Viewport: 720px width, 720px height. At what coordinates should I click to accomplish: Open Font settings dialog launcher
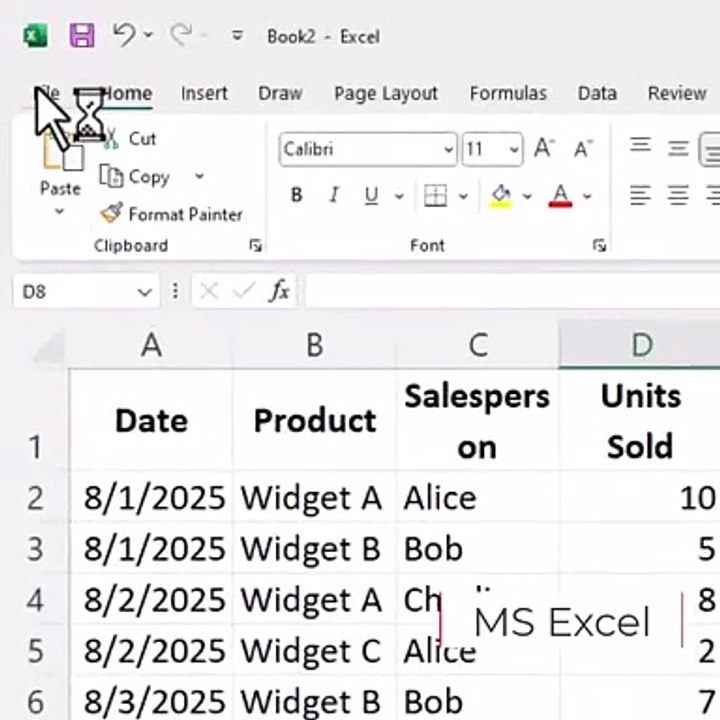[x=599, y=246]
